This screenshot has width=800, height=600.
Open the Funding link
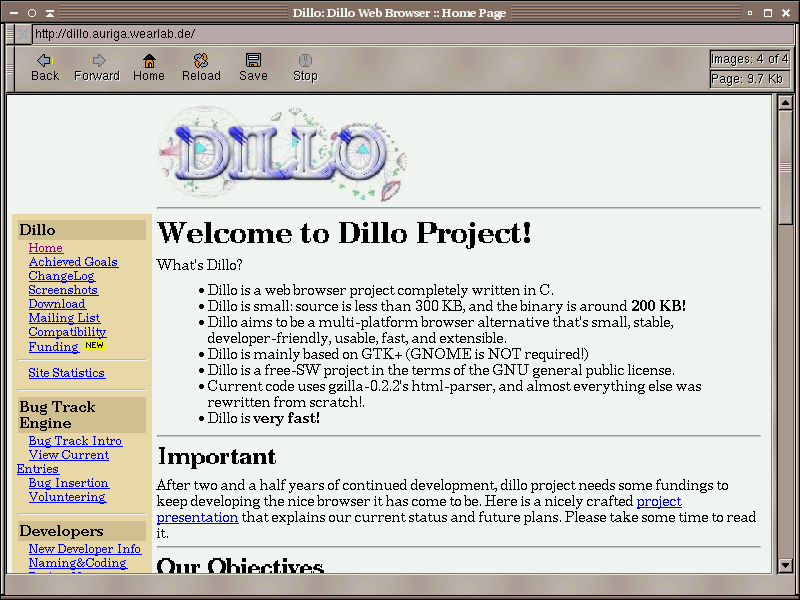[x=54, y=347]
